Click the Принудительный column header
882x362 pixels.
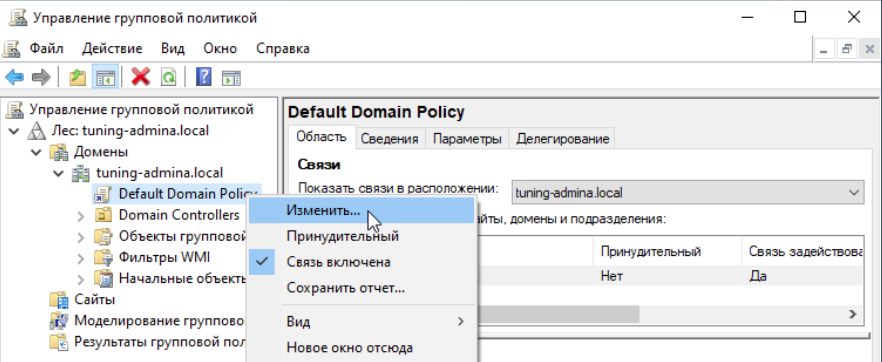[668, 251]
